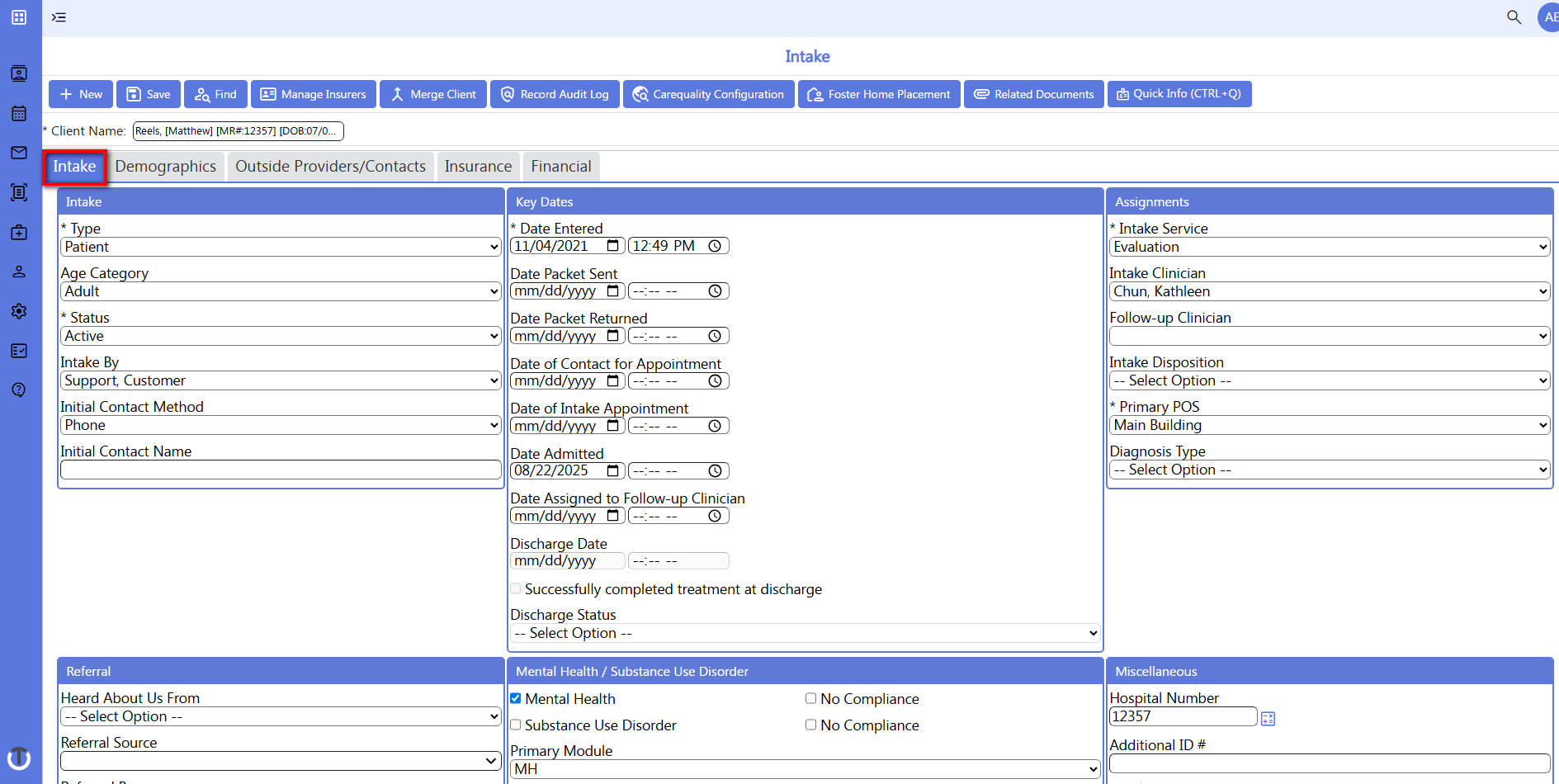Open the Discharge Status dropdown
The width and height of the screenshot is (1559, 784).
click(804, 633)
